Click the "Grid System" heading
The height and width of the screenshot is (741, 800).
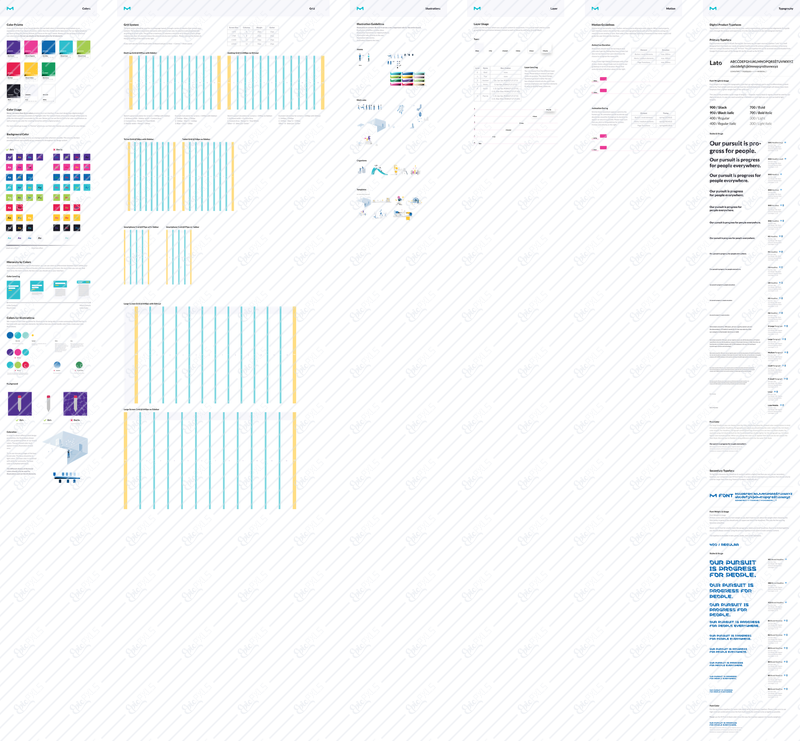pyautogui.click(x=131, y=24)
